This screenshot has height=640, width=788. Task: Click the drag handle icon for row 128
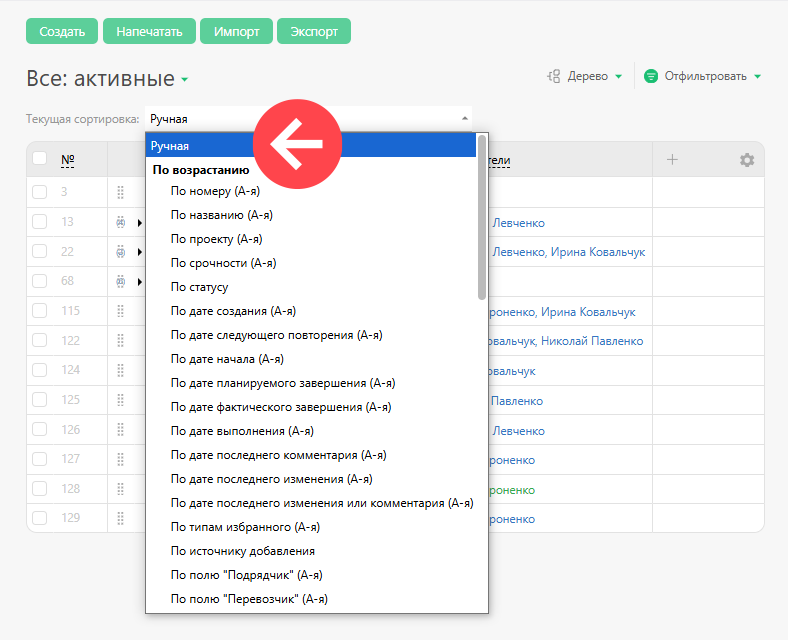121,489
